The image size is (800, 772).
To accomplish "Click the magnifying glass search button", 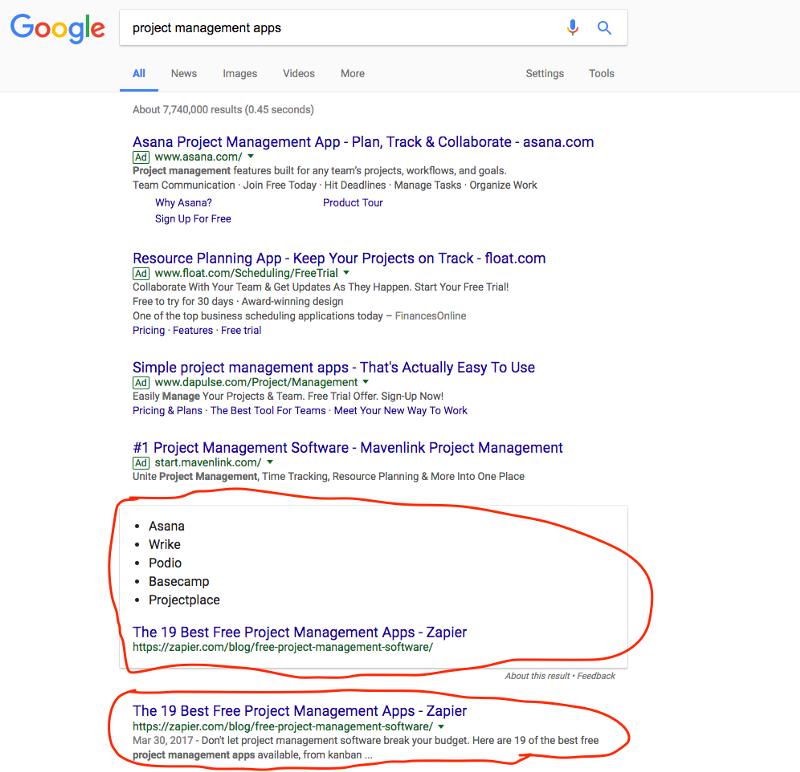I will [x=604, y=28].
